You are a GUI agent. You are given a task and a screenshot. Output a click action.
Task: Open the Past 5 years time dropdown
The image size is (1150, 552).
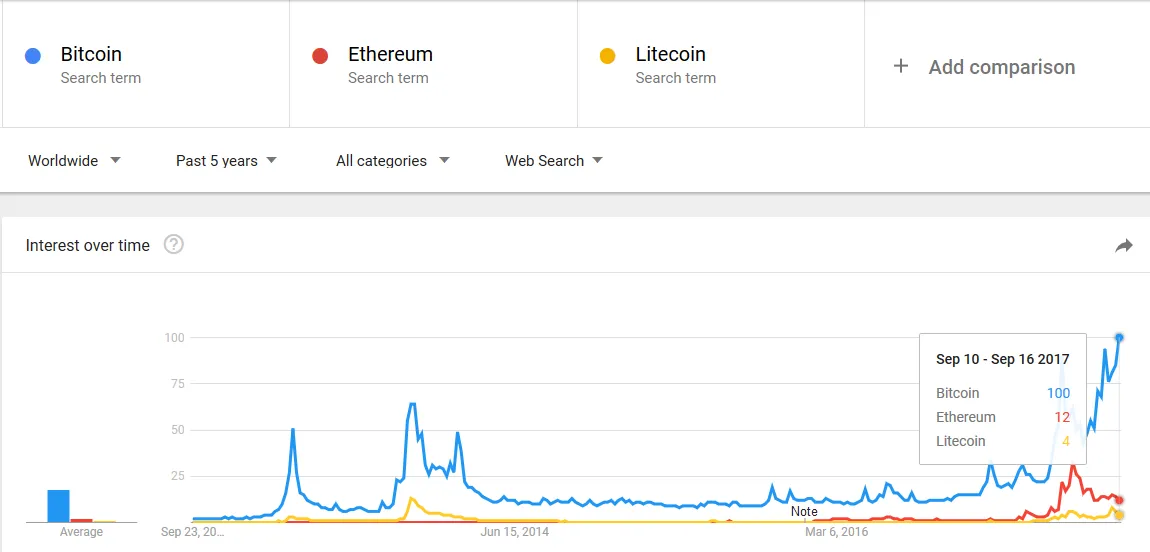[226, 161]
